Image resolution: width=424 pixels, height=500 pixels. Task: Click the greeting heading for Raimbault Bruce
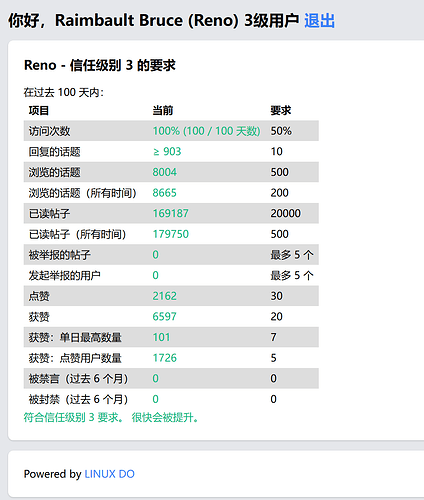pos(153,21)
